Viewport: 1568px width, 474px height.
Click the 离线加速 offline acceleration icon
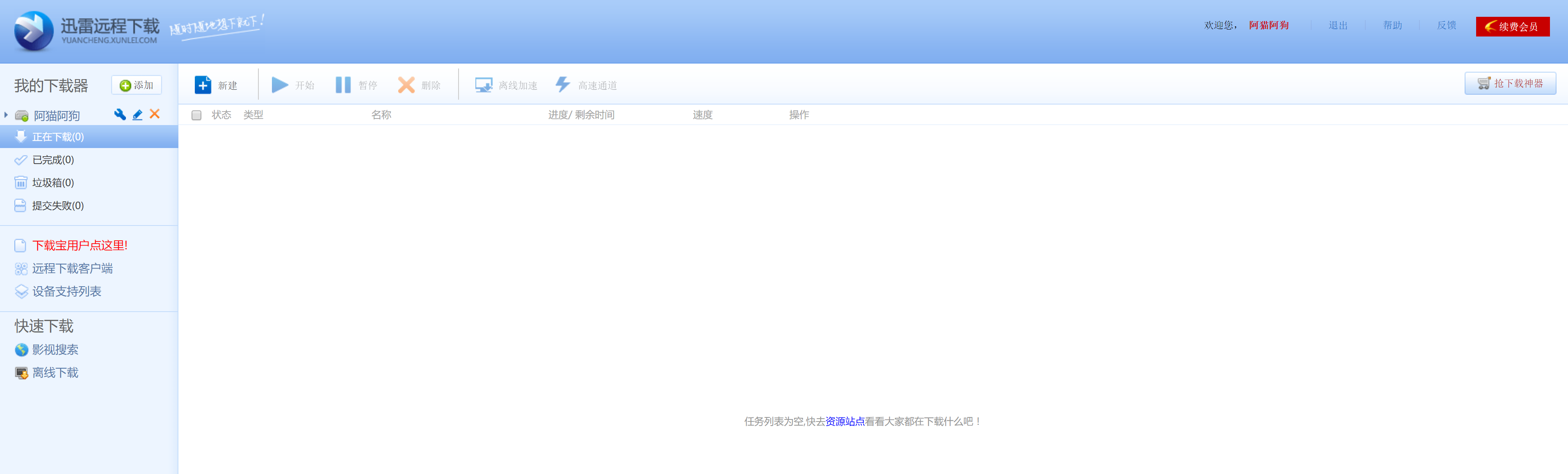pos(483,85)
